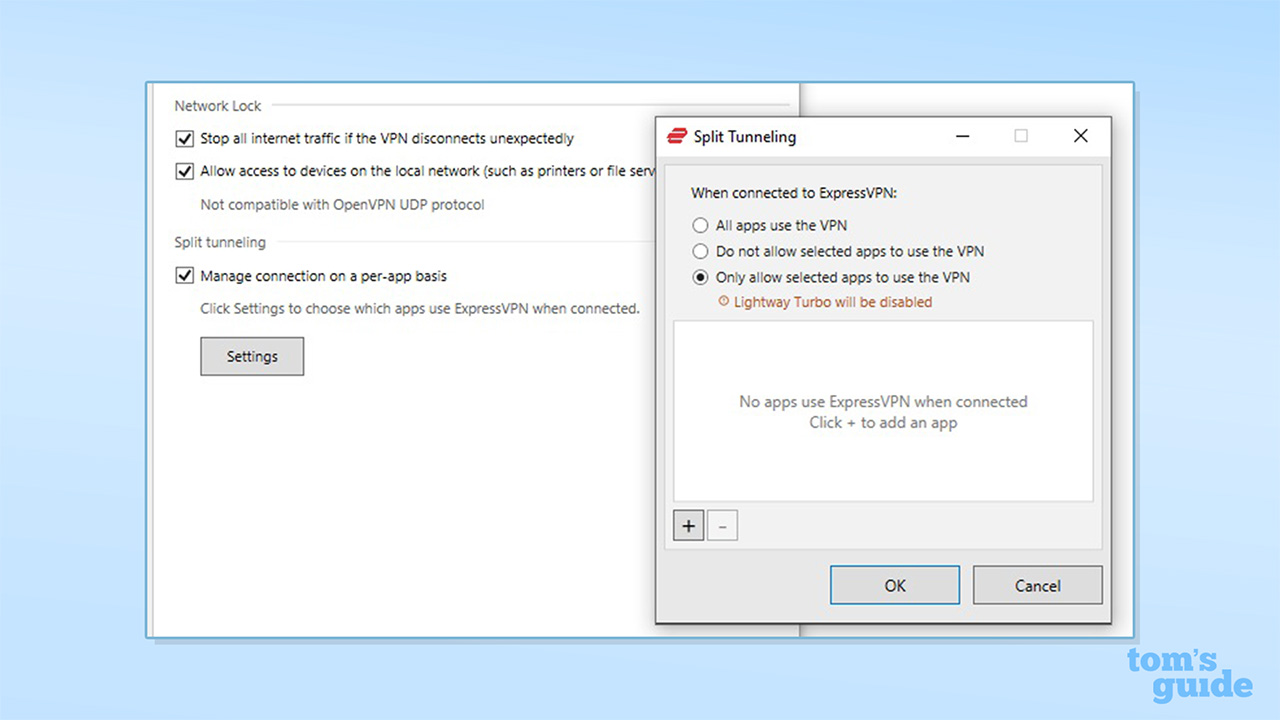The image size is (1280, 720).
Task: Uncheck Manage connection on a per-app basis
Action: click(x=184, y=276)
